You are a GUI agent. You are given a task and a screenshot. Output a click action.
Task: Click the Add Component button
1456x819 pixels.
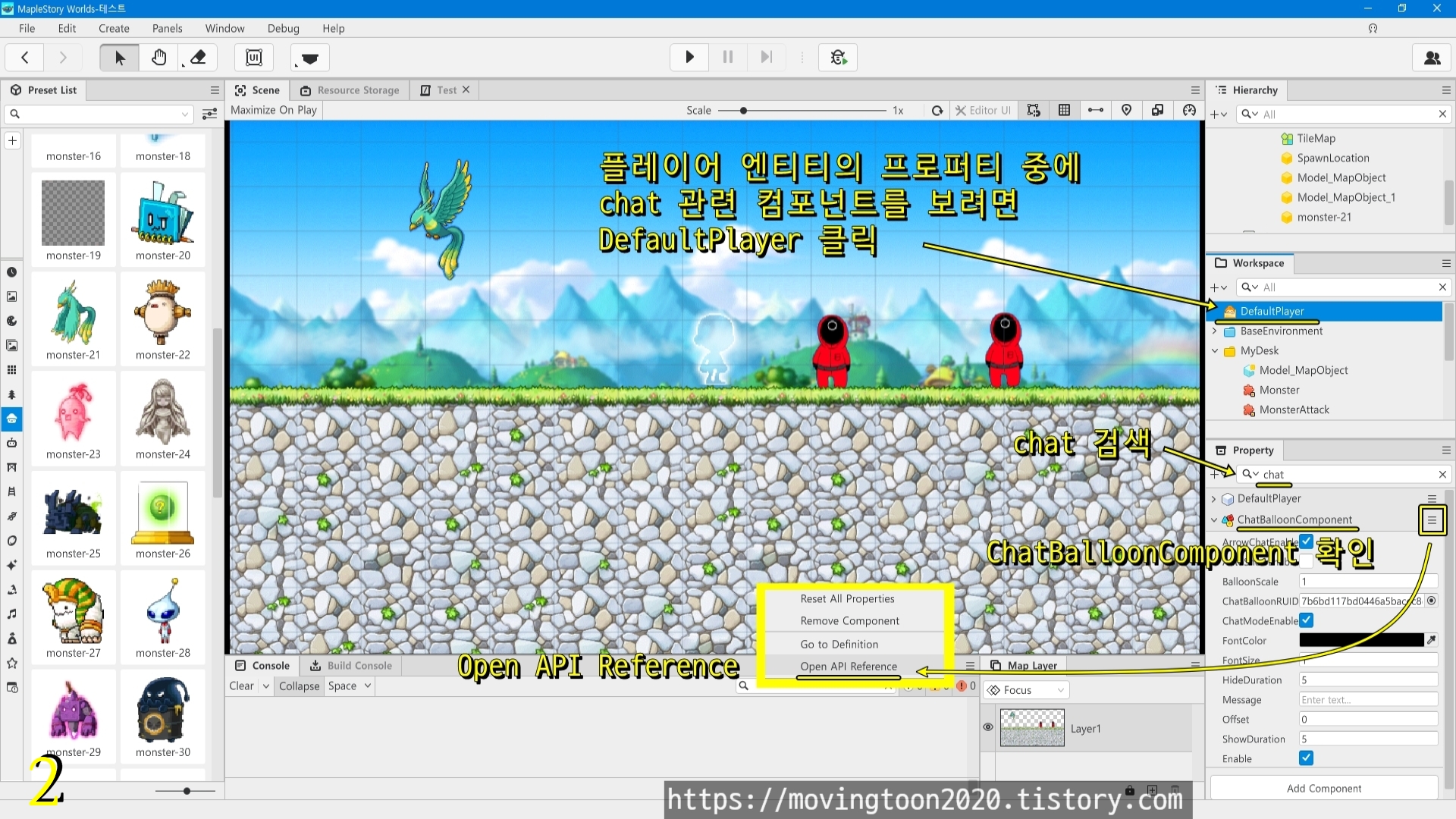[x=1323, y=789]
